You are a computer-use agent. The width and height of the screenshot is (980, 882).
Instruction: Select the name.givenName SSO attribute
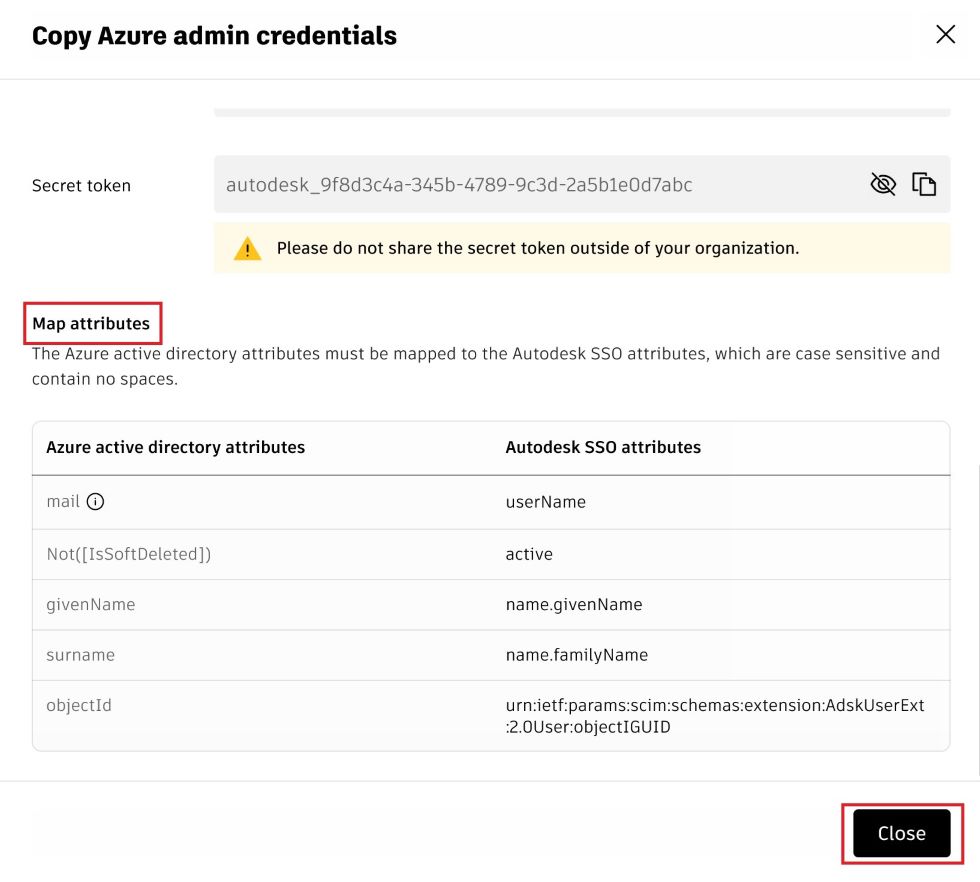[x=574, y=604]
